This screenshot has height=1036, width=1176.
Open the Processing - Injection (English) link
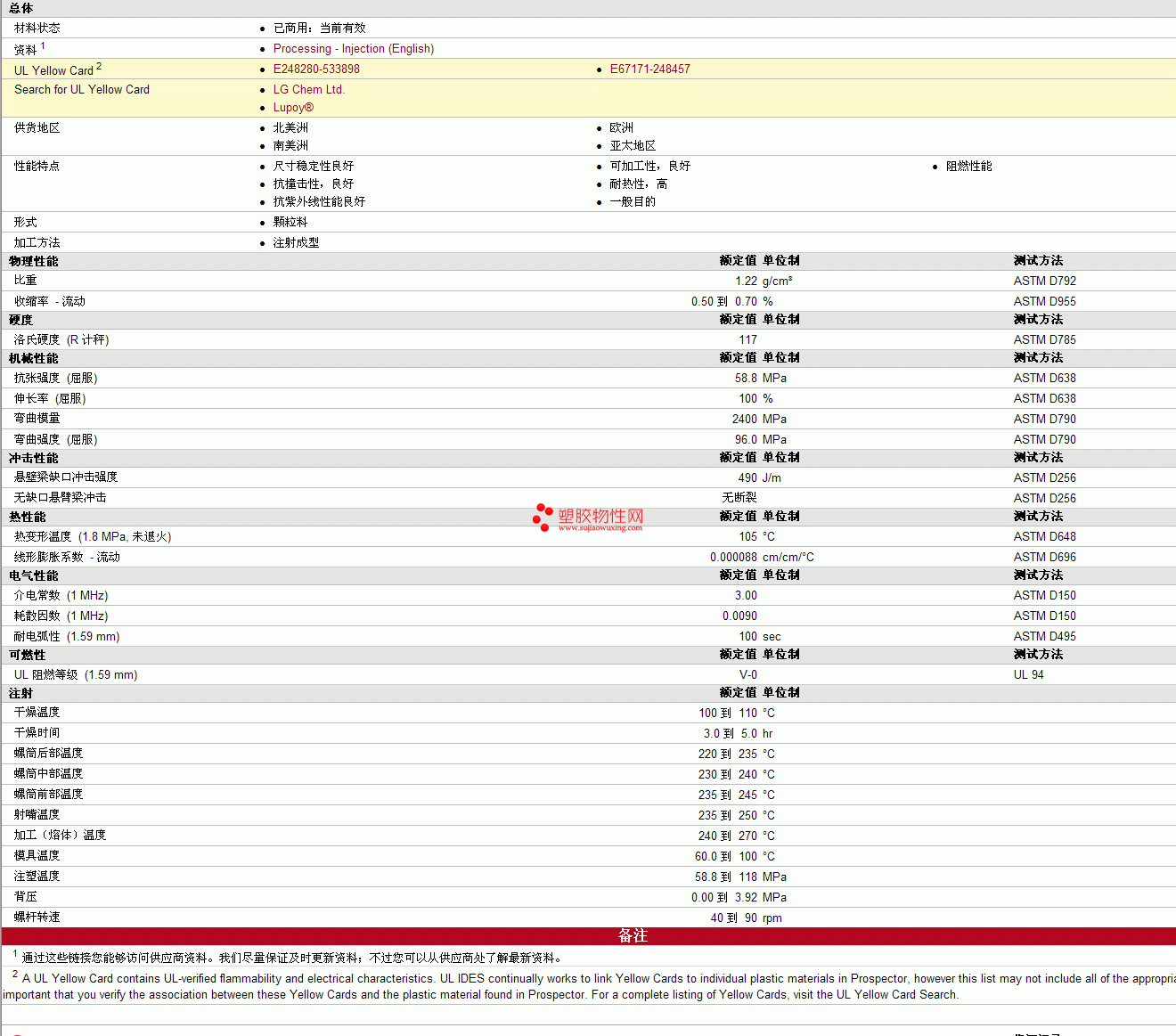point(354,49)
